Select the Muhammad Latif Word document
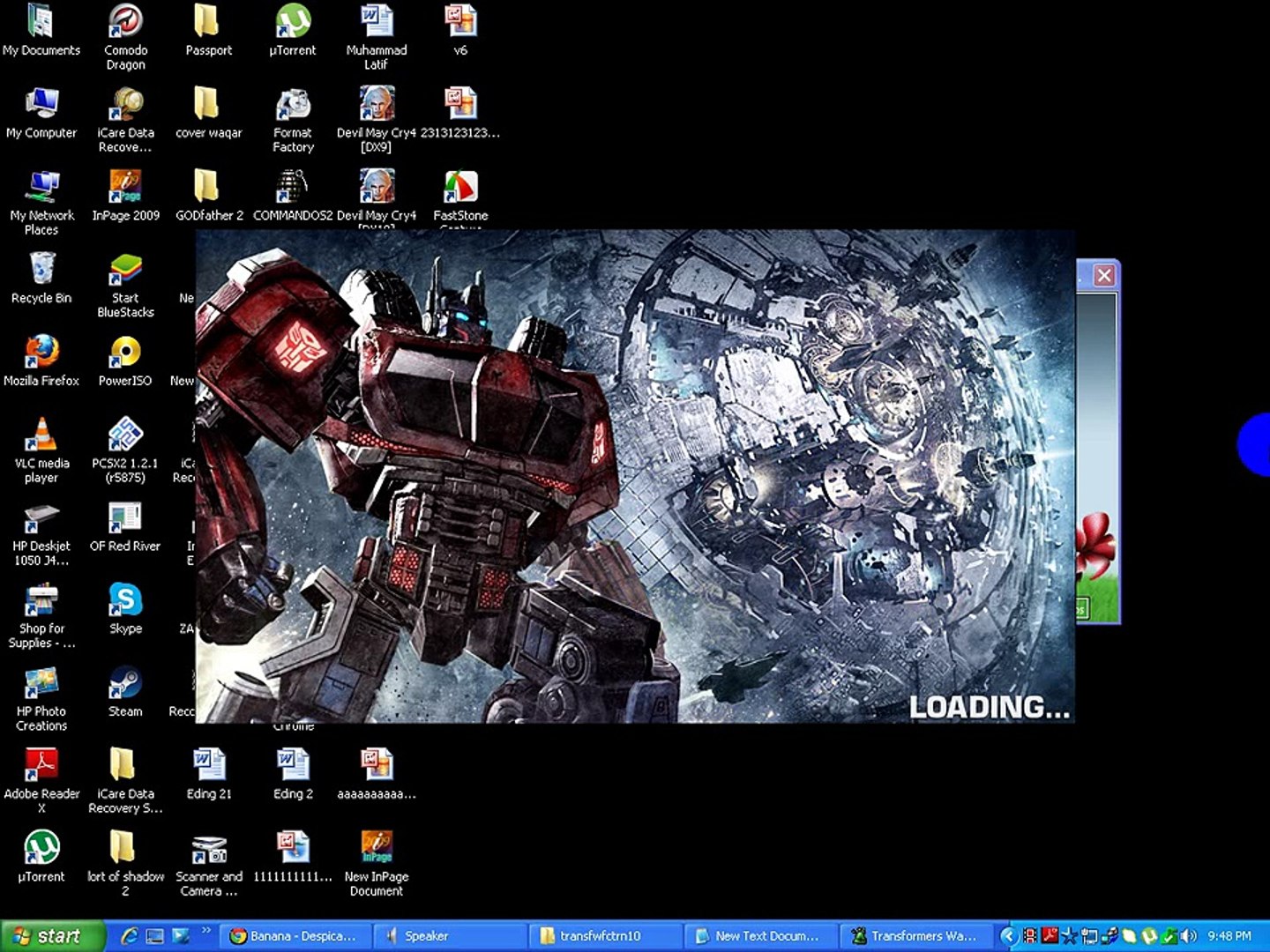The height and width of the screenshot is (952, 1270). tap(377, 37)
